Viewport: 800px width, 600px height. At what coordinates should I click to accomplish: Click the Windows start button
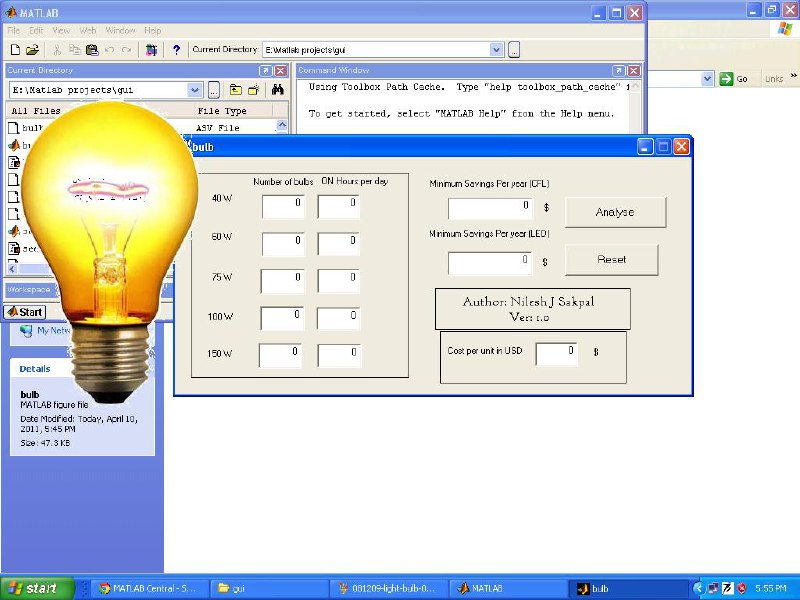click(37, 588)
